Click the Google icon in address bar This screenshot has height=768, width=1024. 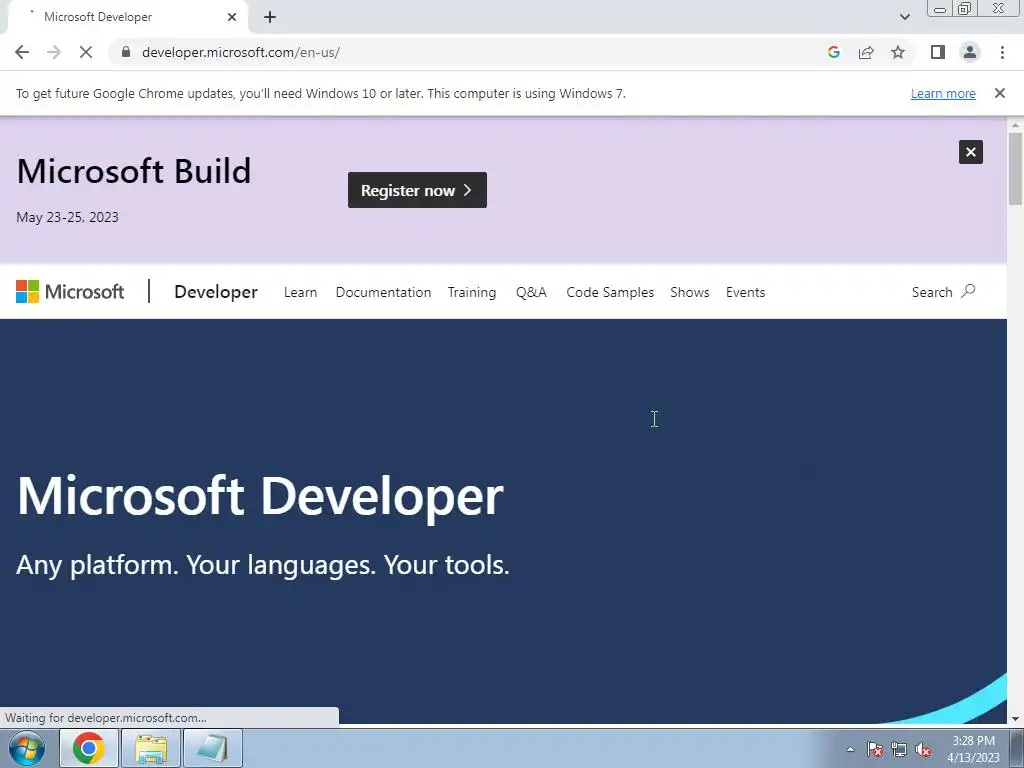833,52
